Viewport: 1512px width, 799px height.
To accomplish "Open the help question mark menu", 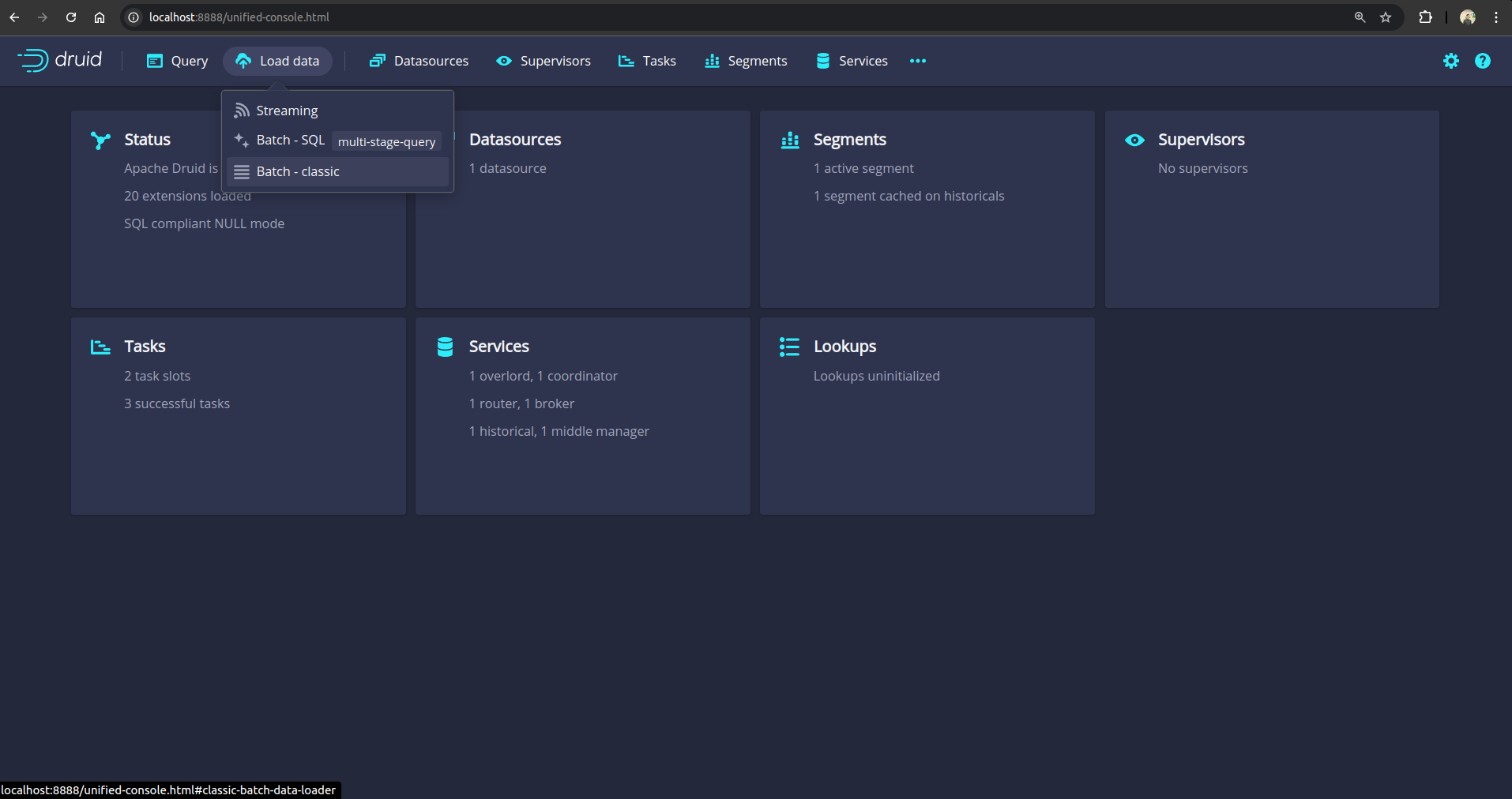I will tap(1482, 61).
